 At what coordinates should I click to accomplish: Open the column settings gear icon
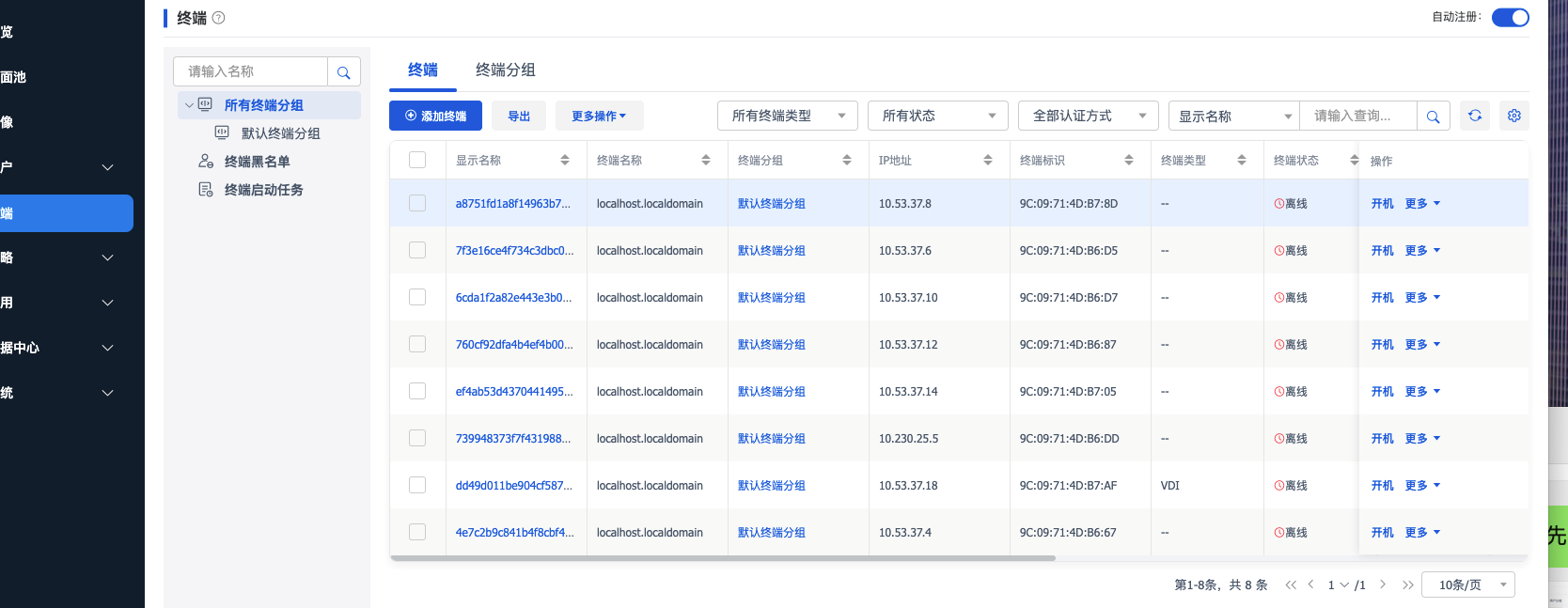1513,116
